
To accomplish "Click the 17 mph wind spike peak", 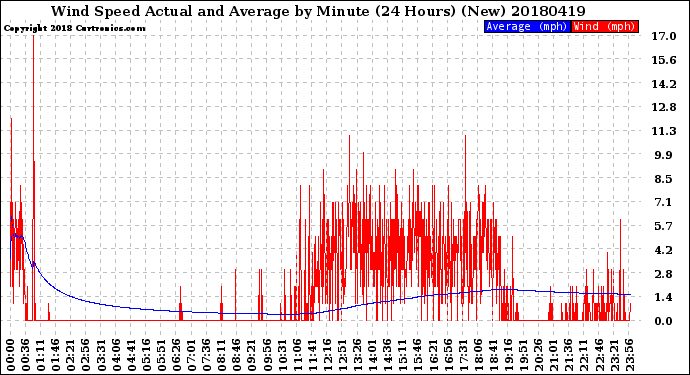I will [x=33, y=37].
